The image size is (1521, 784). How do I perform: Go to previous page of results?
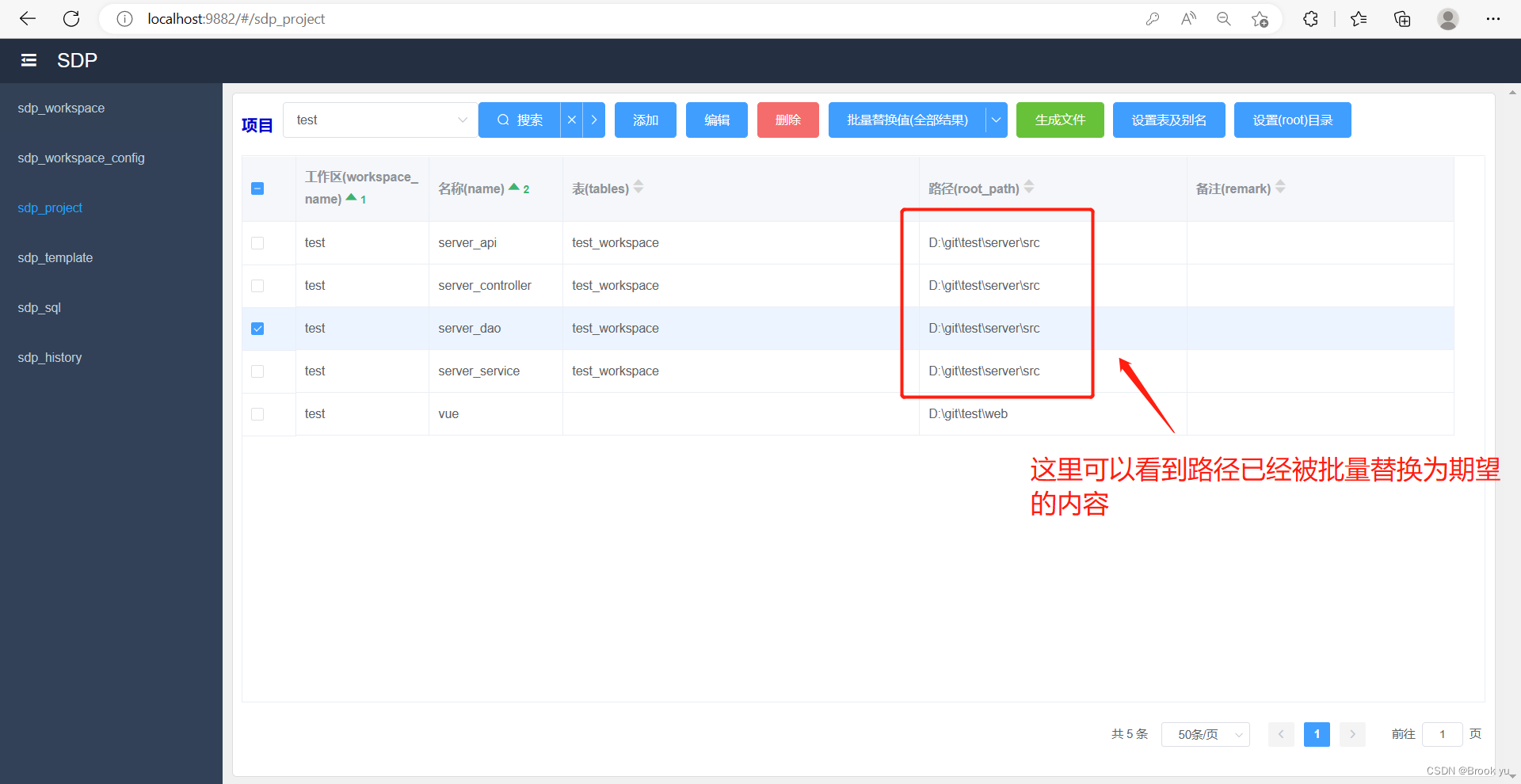coord(1281,734)
